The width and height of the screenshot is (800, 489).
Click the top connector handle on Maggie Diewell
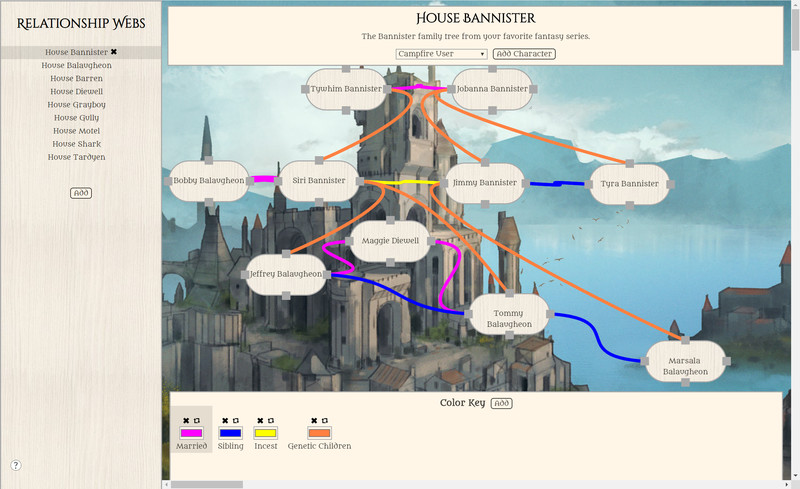point(390,220)
